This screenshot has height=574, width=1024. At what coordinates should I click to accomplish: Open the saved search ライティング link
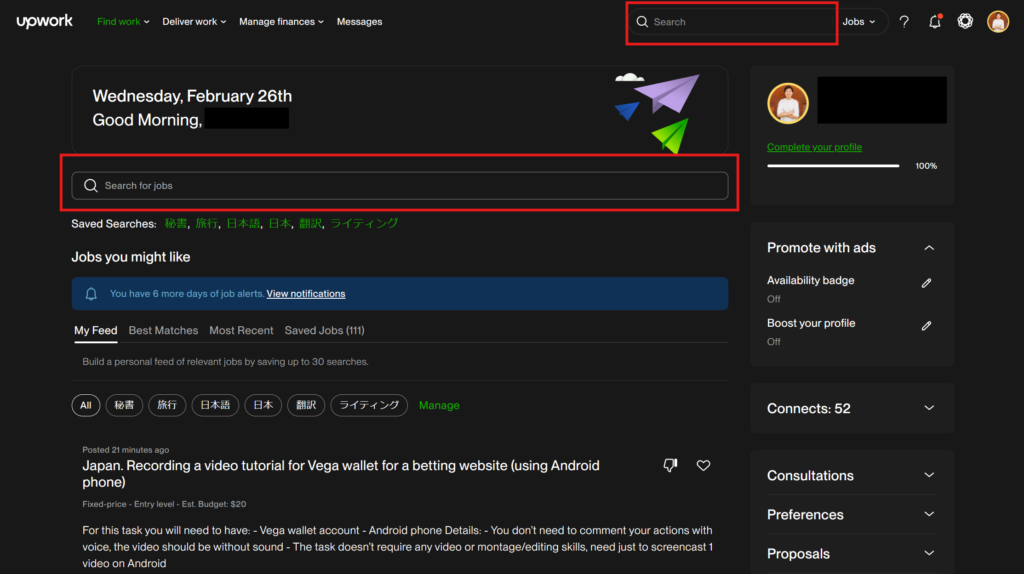click(364, 223)
